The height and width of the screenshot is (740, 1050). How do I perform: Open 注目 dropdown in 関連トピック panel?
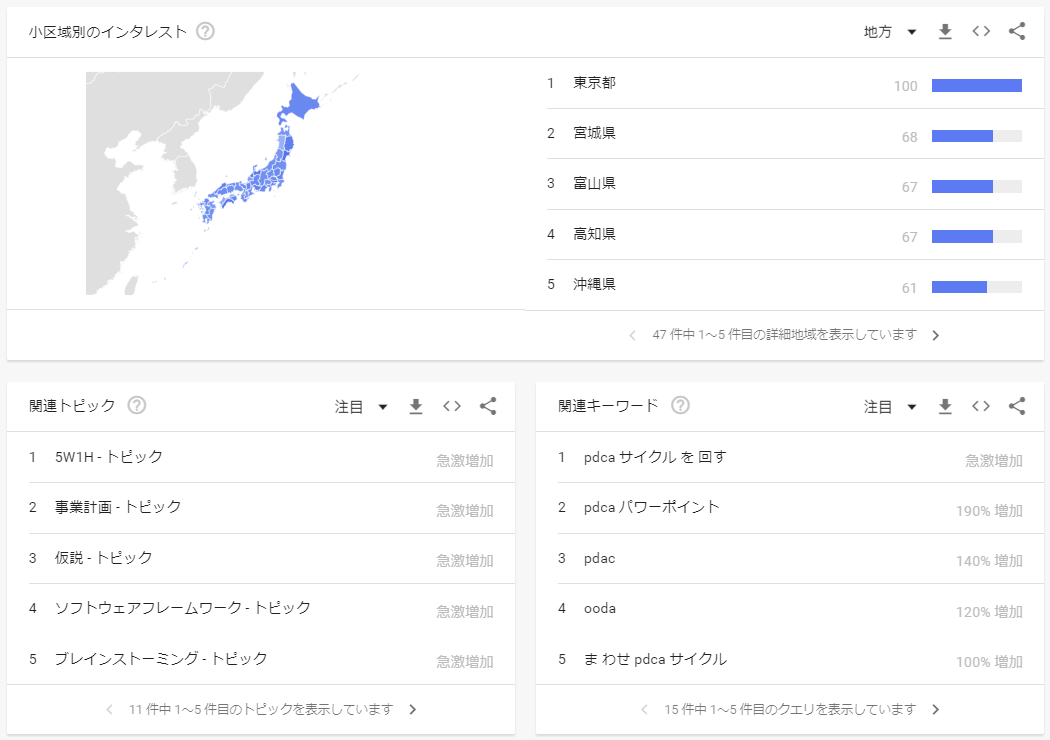pyautogui.click(x=361, y=406)
